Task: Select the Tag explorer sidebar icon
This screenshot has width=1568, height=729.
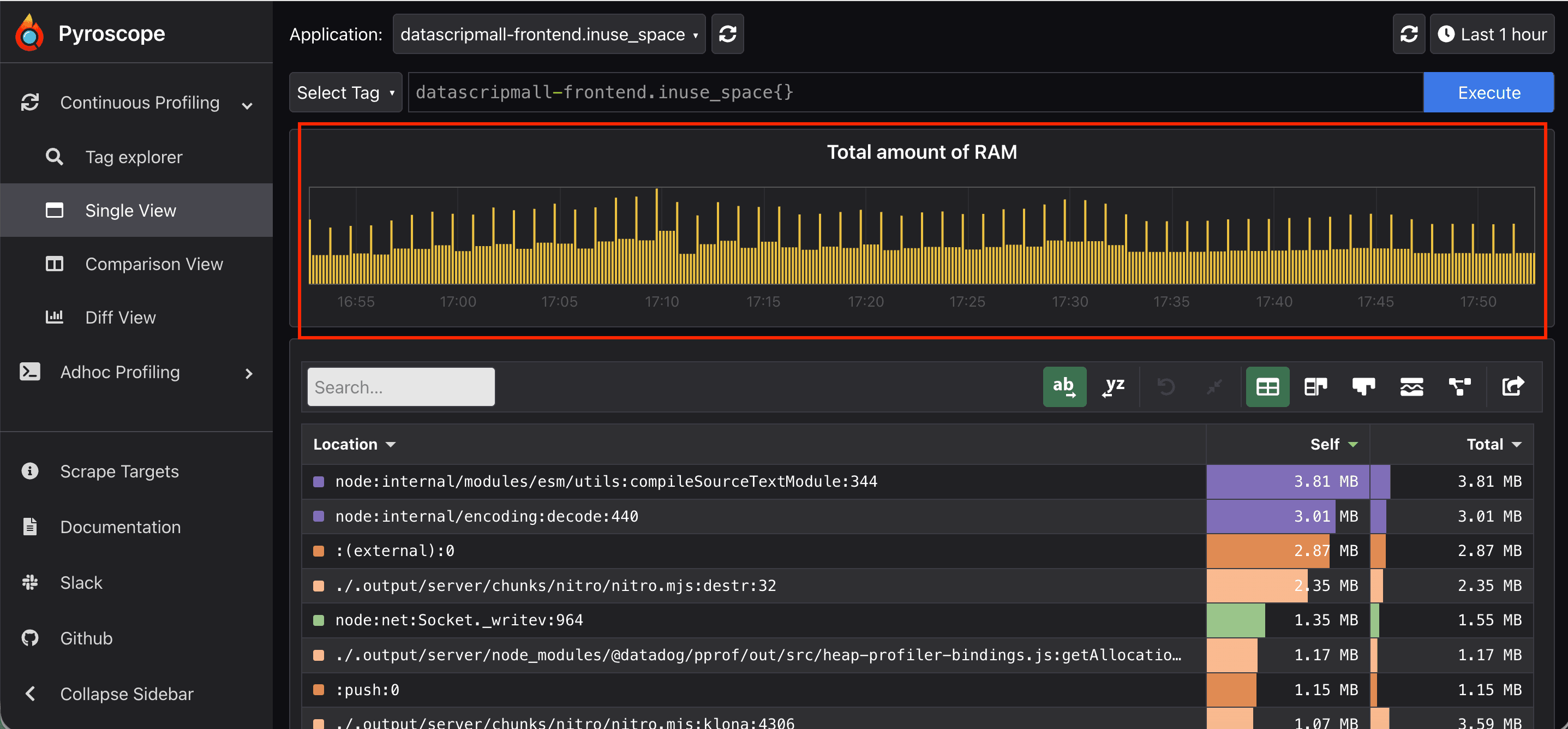Action: tap(54, 157)
